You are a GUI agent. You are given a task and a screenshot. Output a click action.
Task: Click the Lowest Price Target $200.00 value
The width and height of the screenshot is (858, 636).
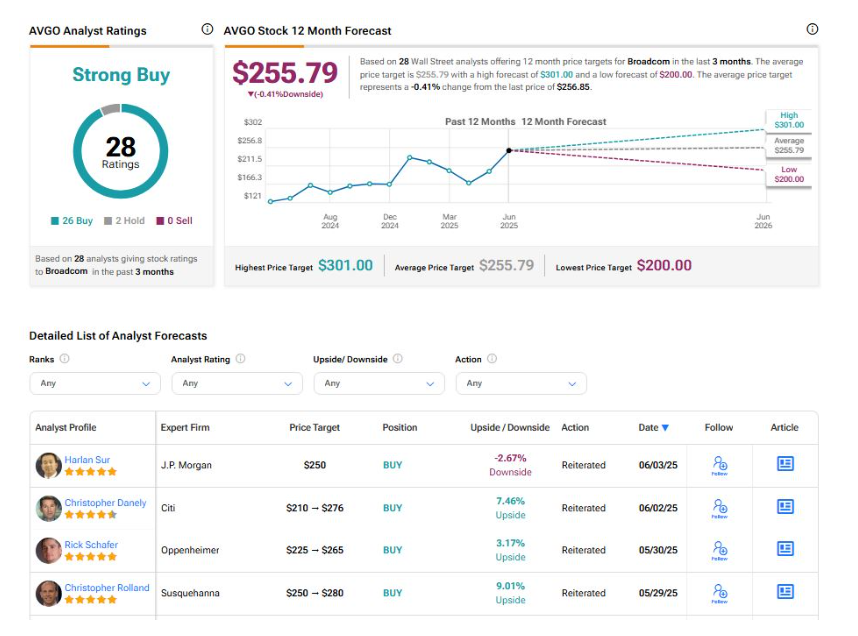coord(664,265)
